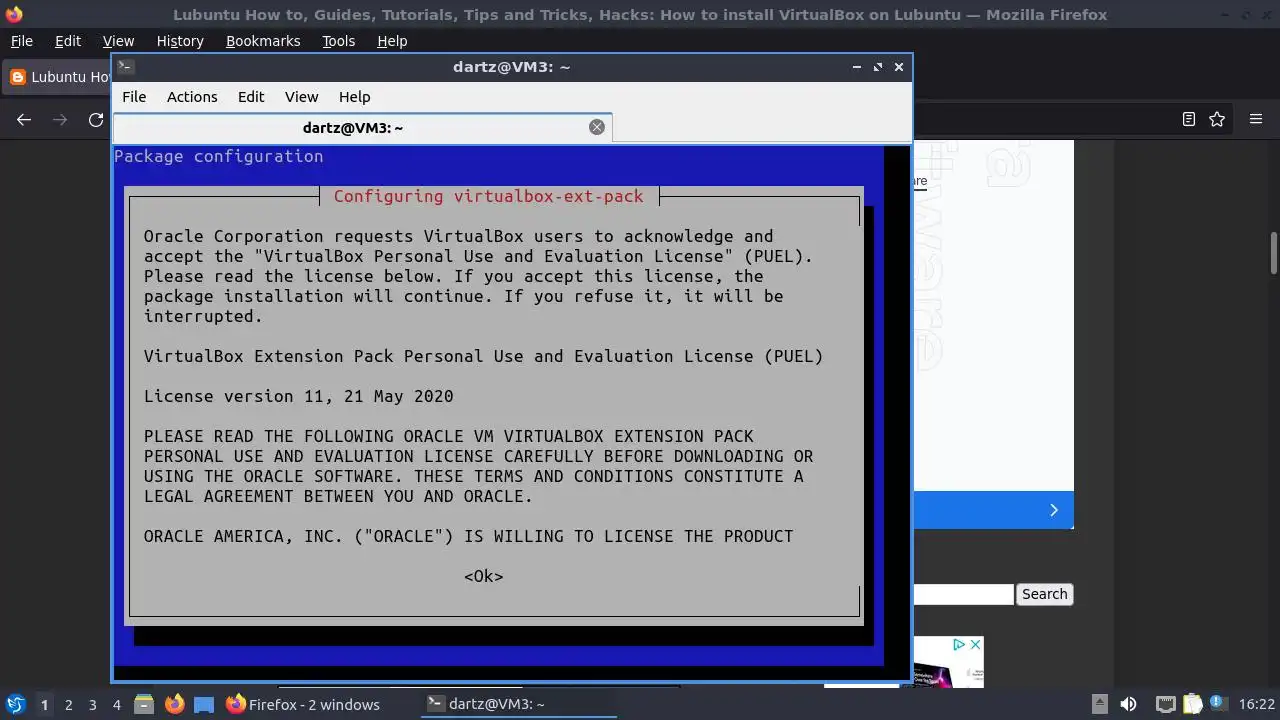The image size is (1280, 720).
Task: Click the Firefox back arrow
Action: (x=24, y=119)
